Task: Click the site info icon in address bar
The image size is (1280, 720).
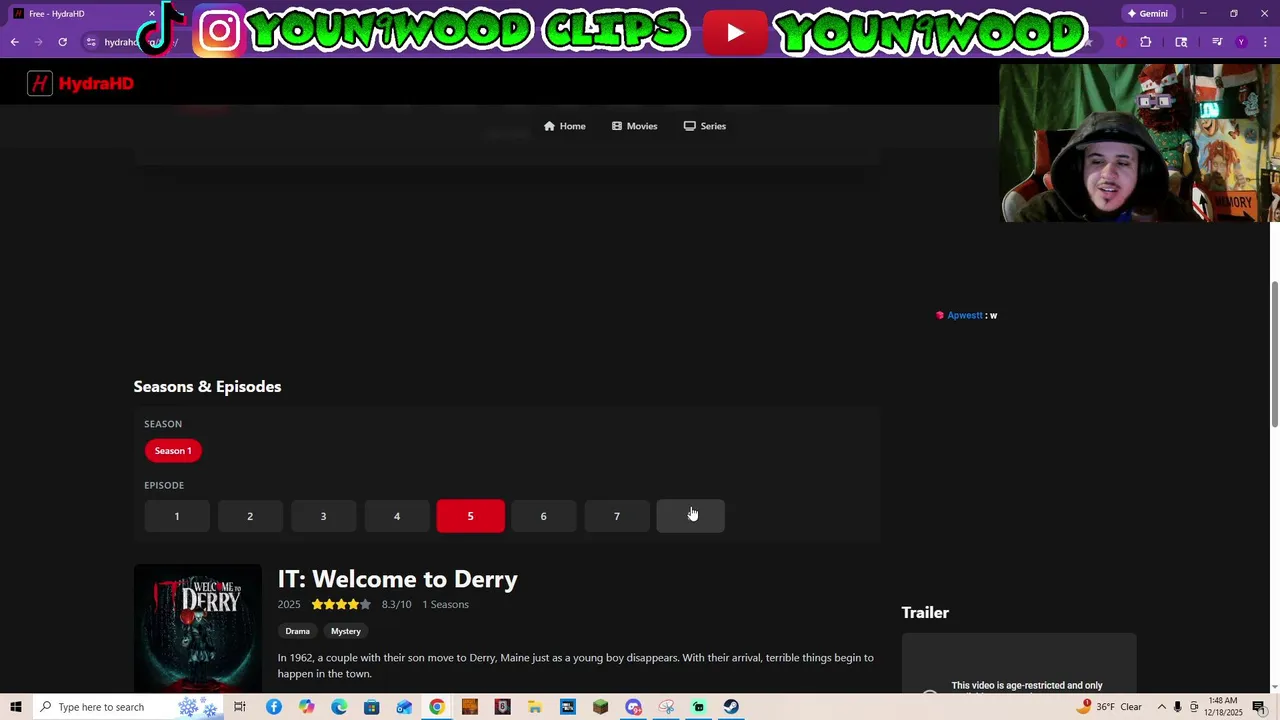Action: click(90, 42)
